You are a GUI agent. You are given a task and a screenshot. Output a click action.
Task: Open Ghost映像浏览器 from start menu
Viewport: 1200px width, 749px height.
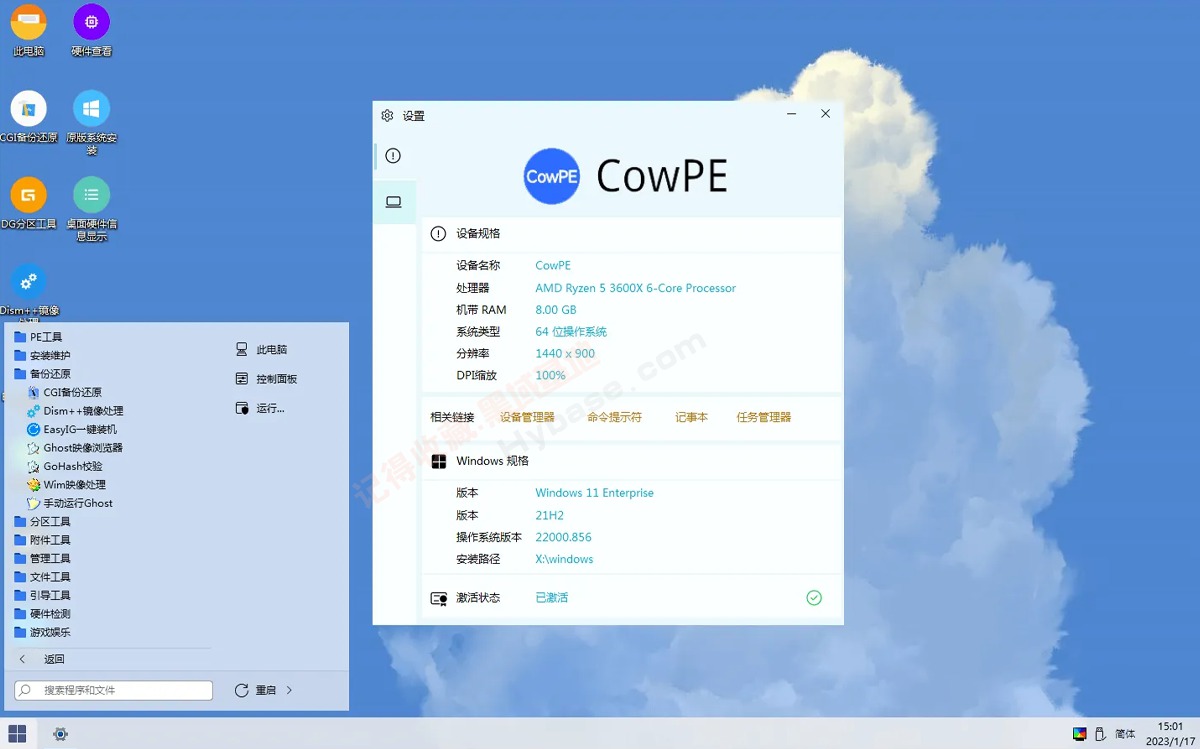(75, 448)
